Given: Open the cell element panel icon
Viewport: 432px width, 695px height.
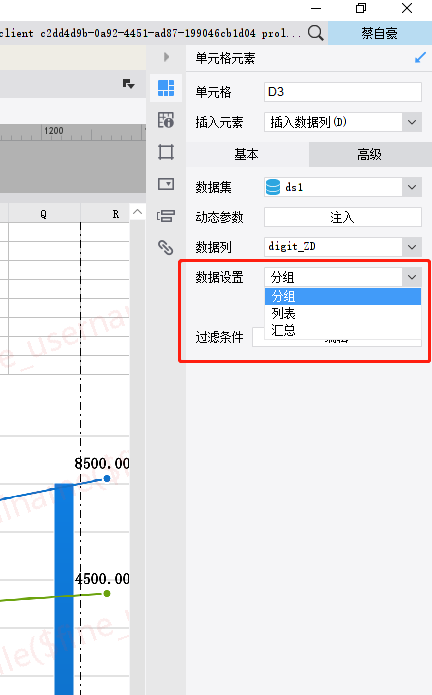Looking at the screenshot, I should (166, 88).
